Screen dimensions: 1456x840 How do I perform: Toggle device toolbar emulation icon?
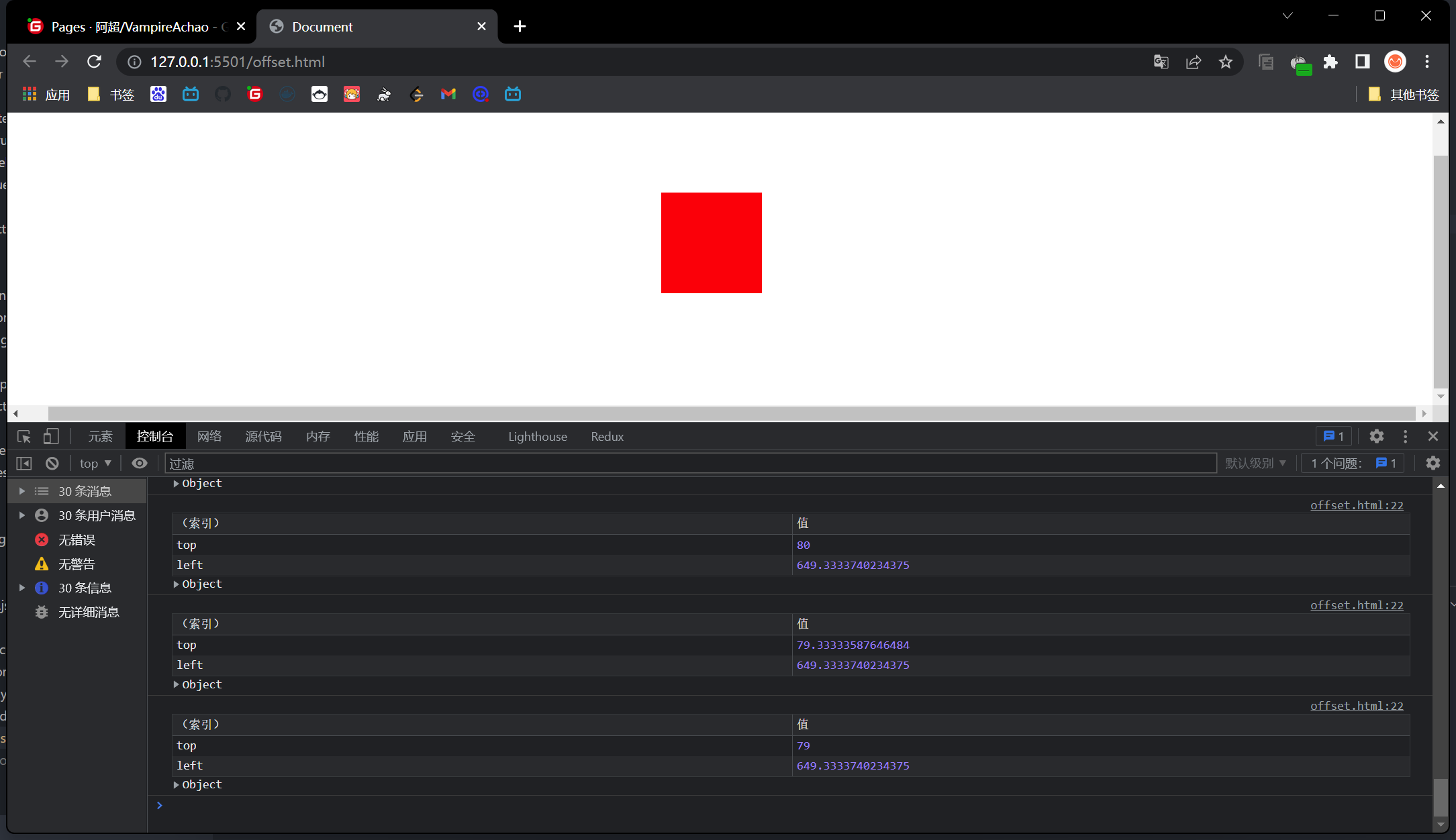pos(51,437)
